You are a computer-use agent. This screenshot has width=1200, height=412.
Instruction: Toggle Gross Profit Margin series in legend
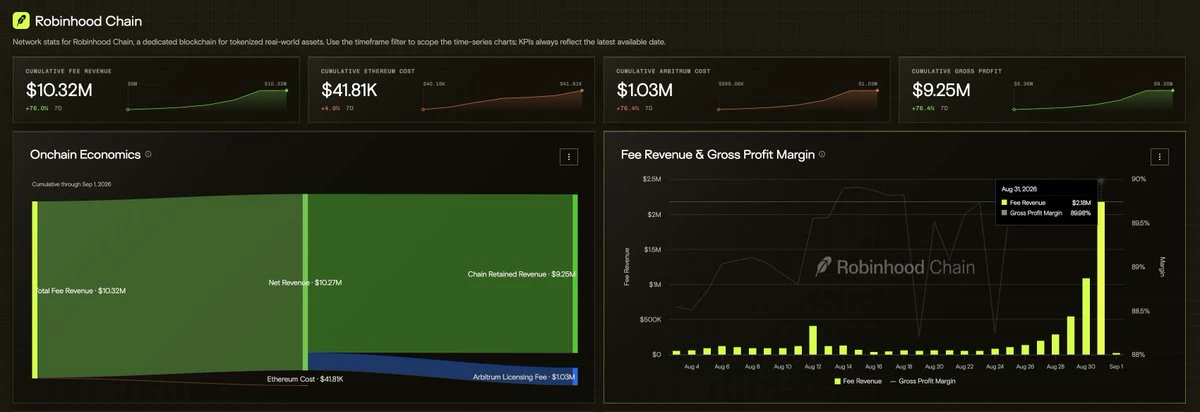coord(924,382)
